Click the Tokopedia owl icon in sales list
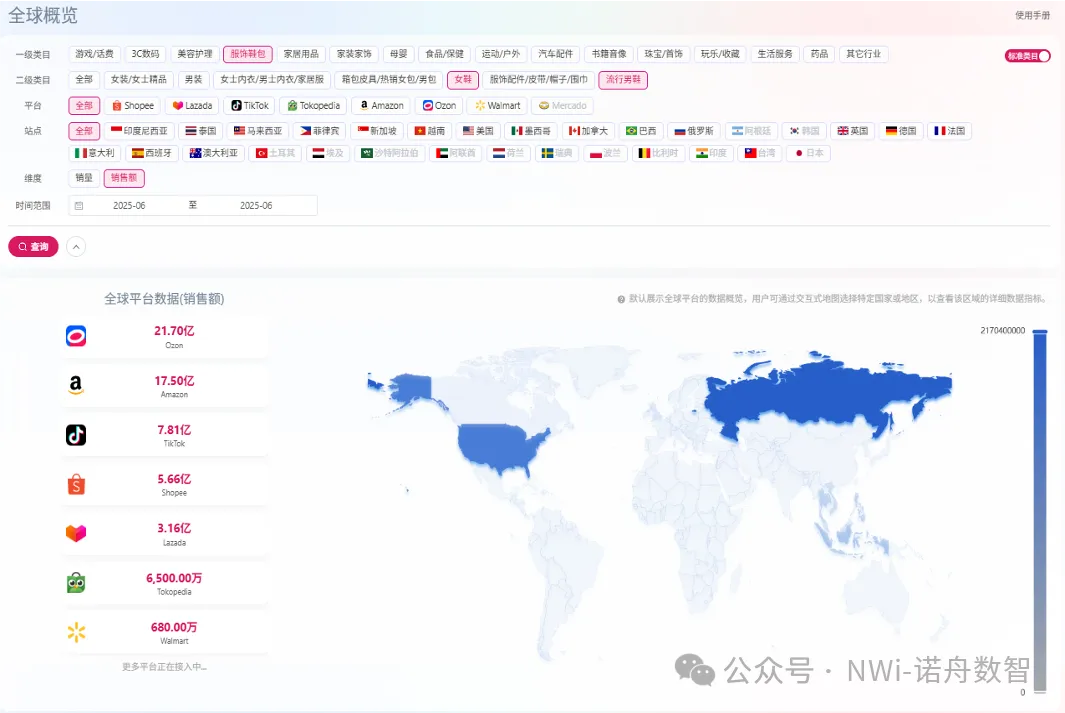This screenshot has width=1065, height=713. 76,583
